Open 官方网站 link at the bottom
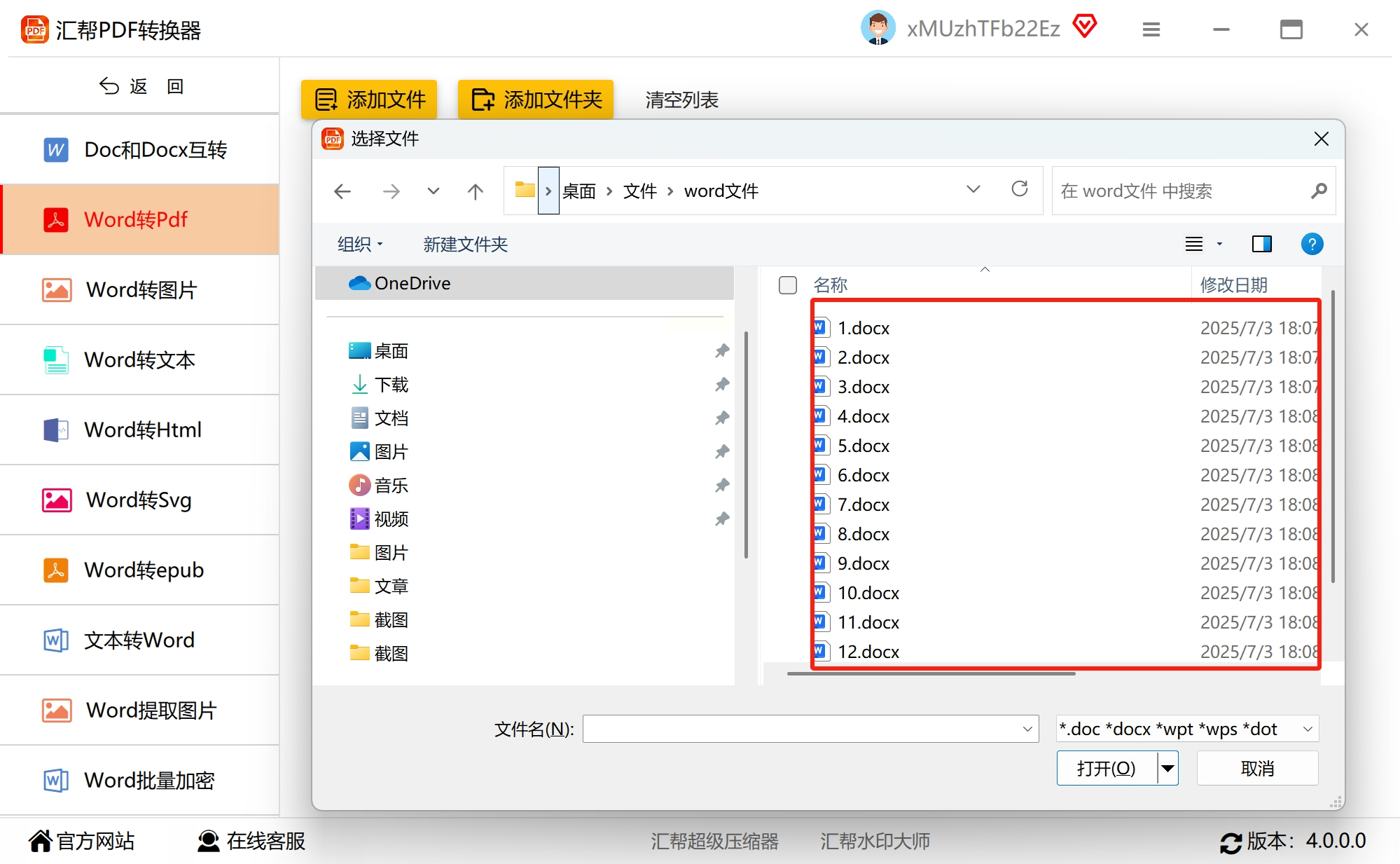The height and width of the screenshot is (864, 1400). (x=82, y=840)
